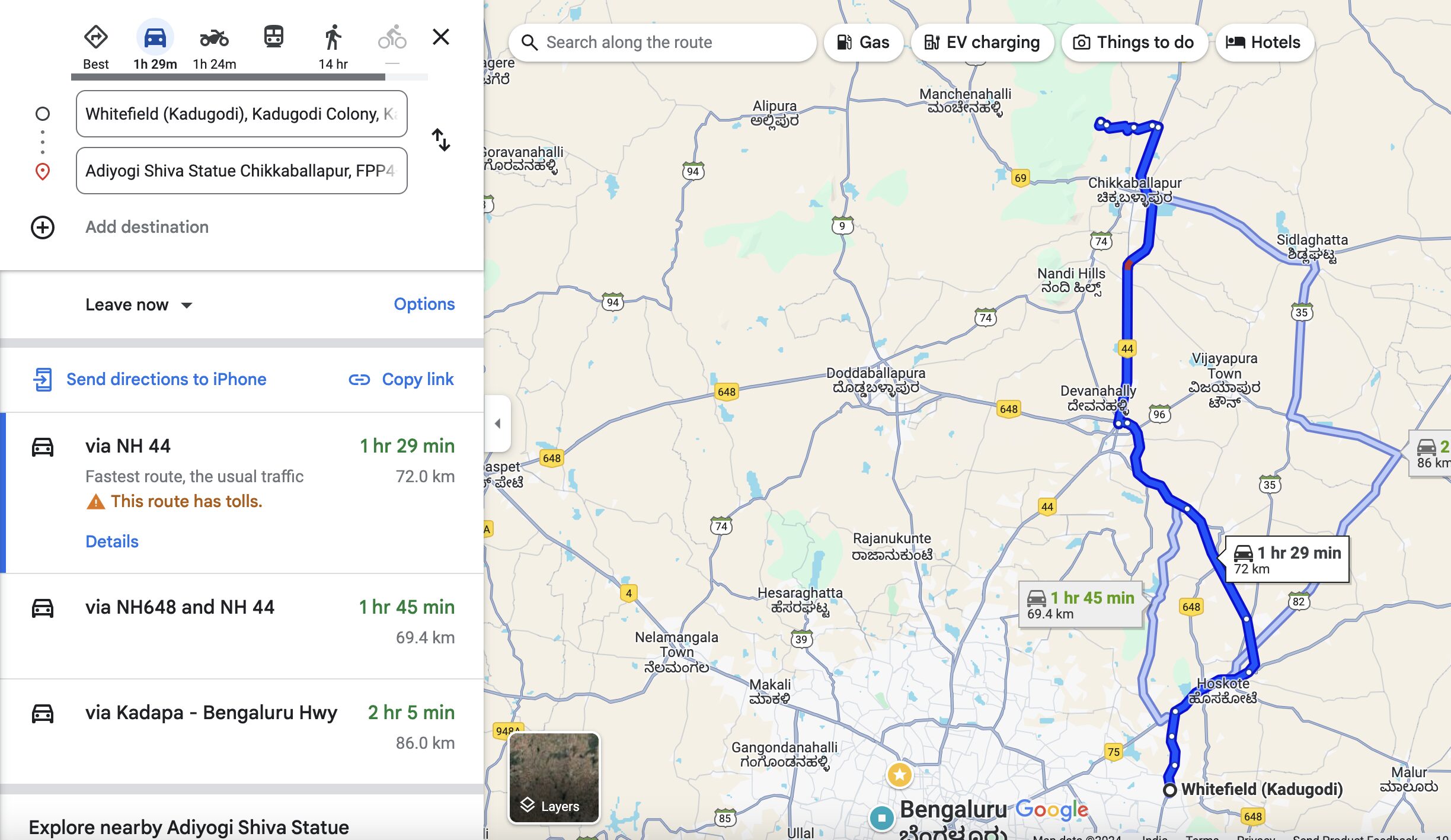1451x840 pixels.
Task: Select the motorcycle route icon
Action: tap(213, 37)
